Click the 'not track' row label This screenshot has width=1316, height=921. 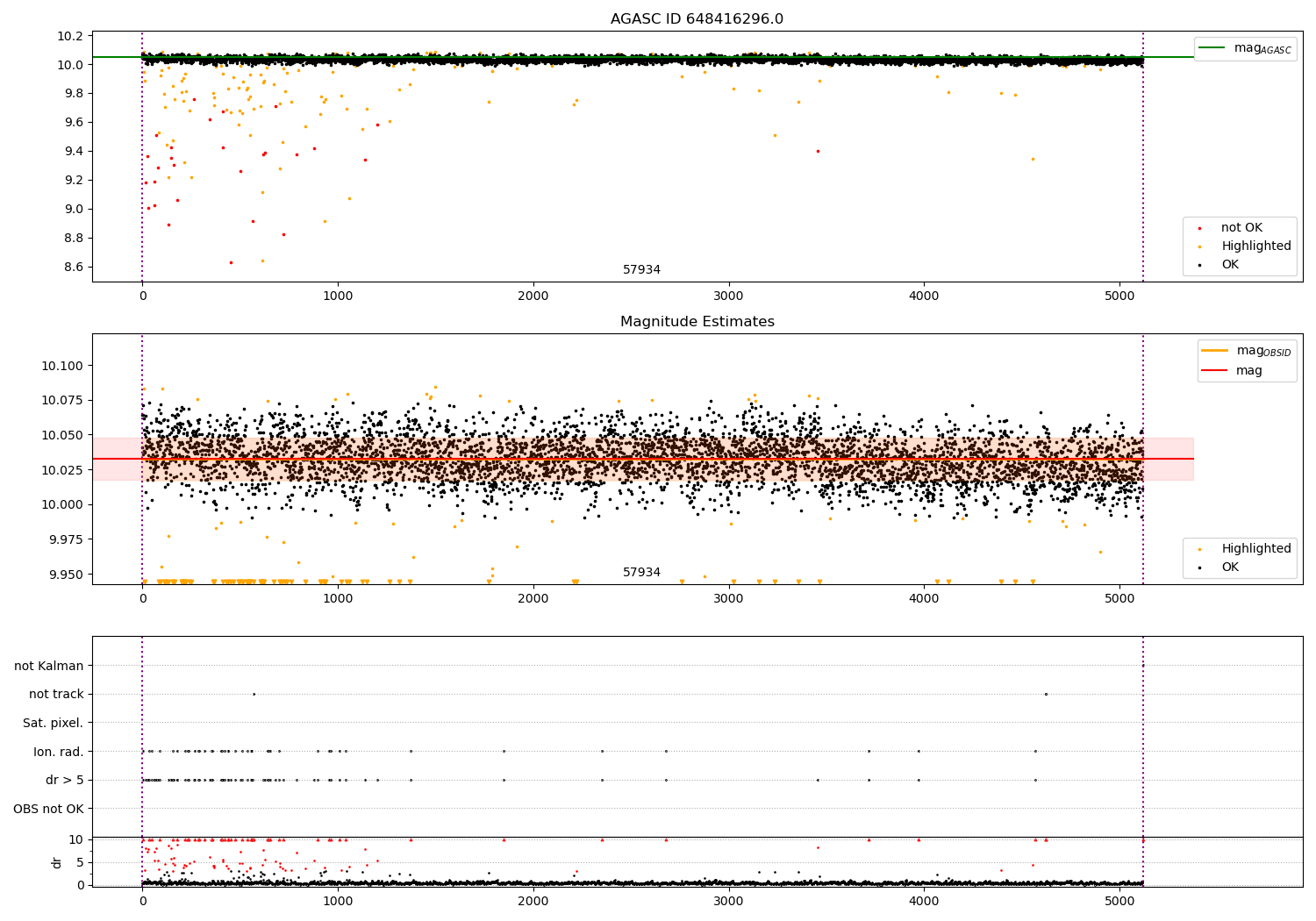coord(56,695)
